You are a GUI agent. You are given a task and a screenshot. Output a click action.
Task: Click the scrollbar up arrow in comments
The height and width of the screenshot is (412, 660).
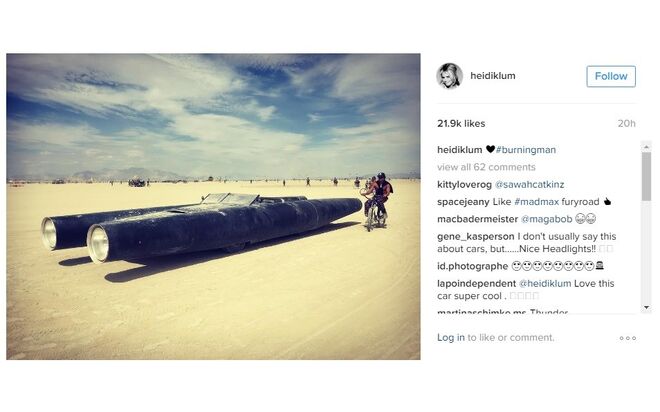tap(647, 147)
